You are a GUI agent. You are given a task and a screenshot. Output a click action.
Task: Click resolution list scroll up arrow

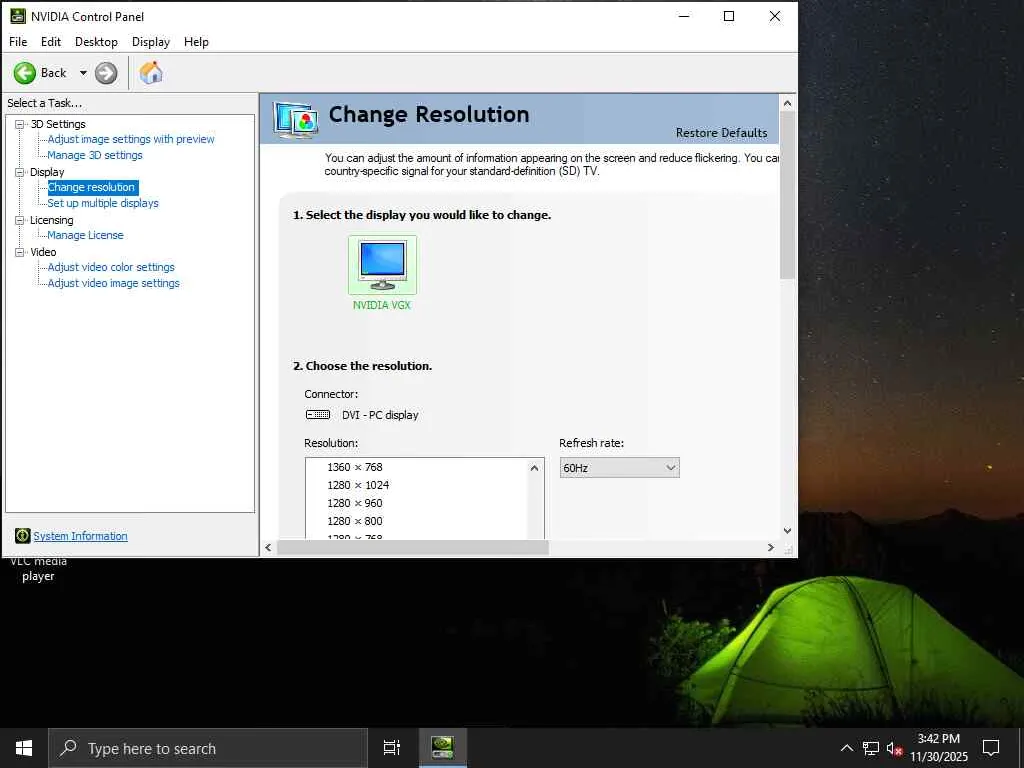point(534,468)
